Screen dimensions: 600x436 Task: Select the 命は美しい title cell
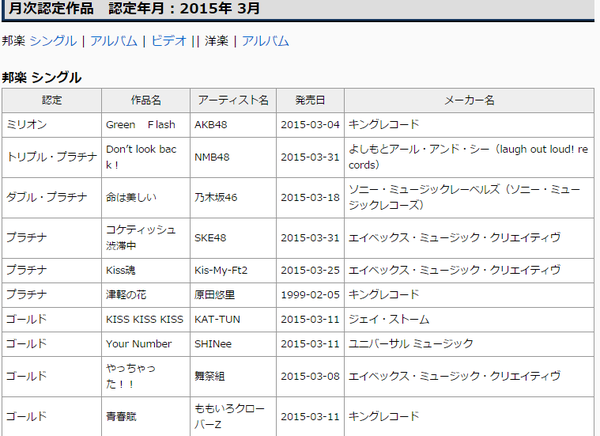point(146,198)
